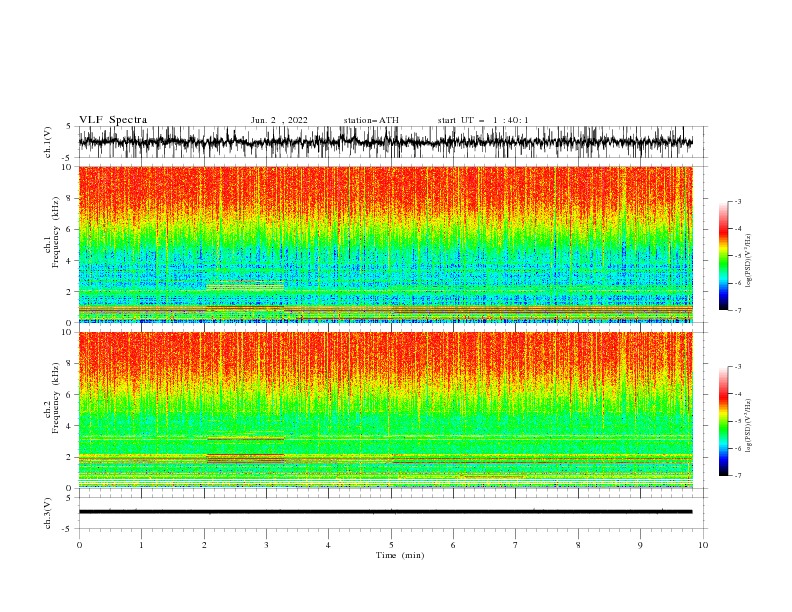Click the time axis tick label "2"
Image resolution: width=792 pixels, height=612 pixels.
204,545
